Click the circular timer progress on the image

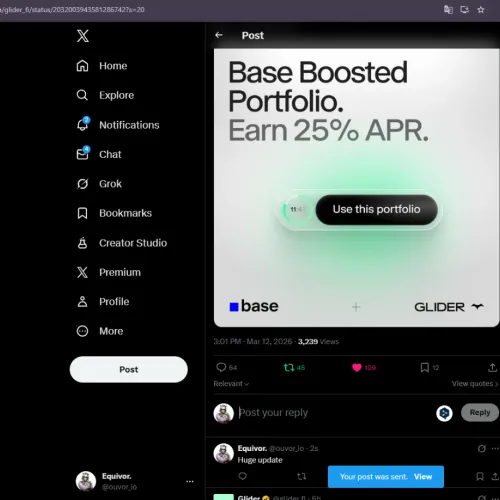click(297, 210)
